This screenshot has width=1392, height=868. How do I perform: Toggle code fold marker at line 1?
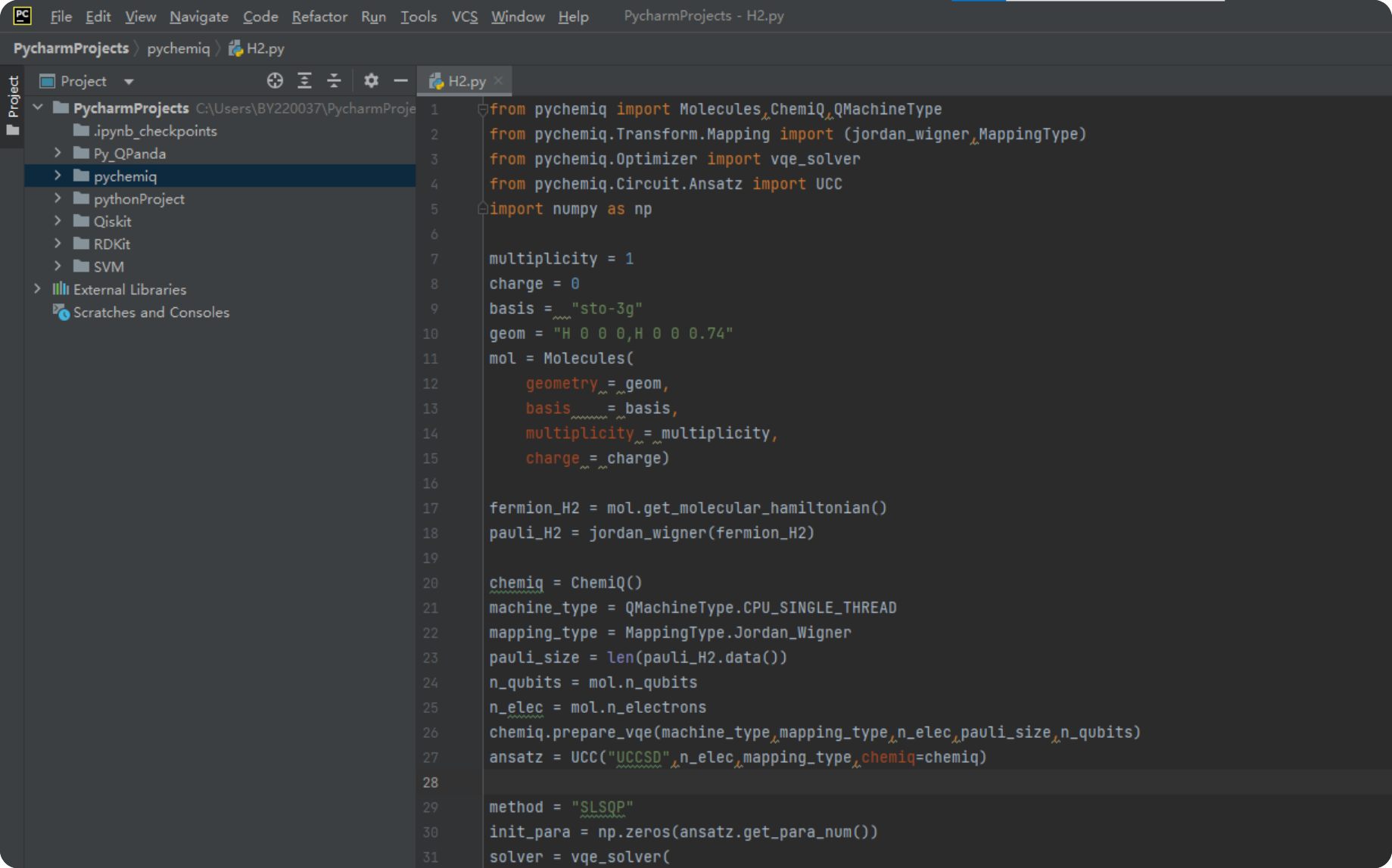482,110
